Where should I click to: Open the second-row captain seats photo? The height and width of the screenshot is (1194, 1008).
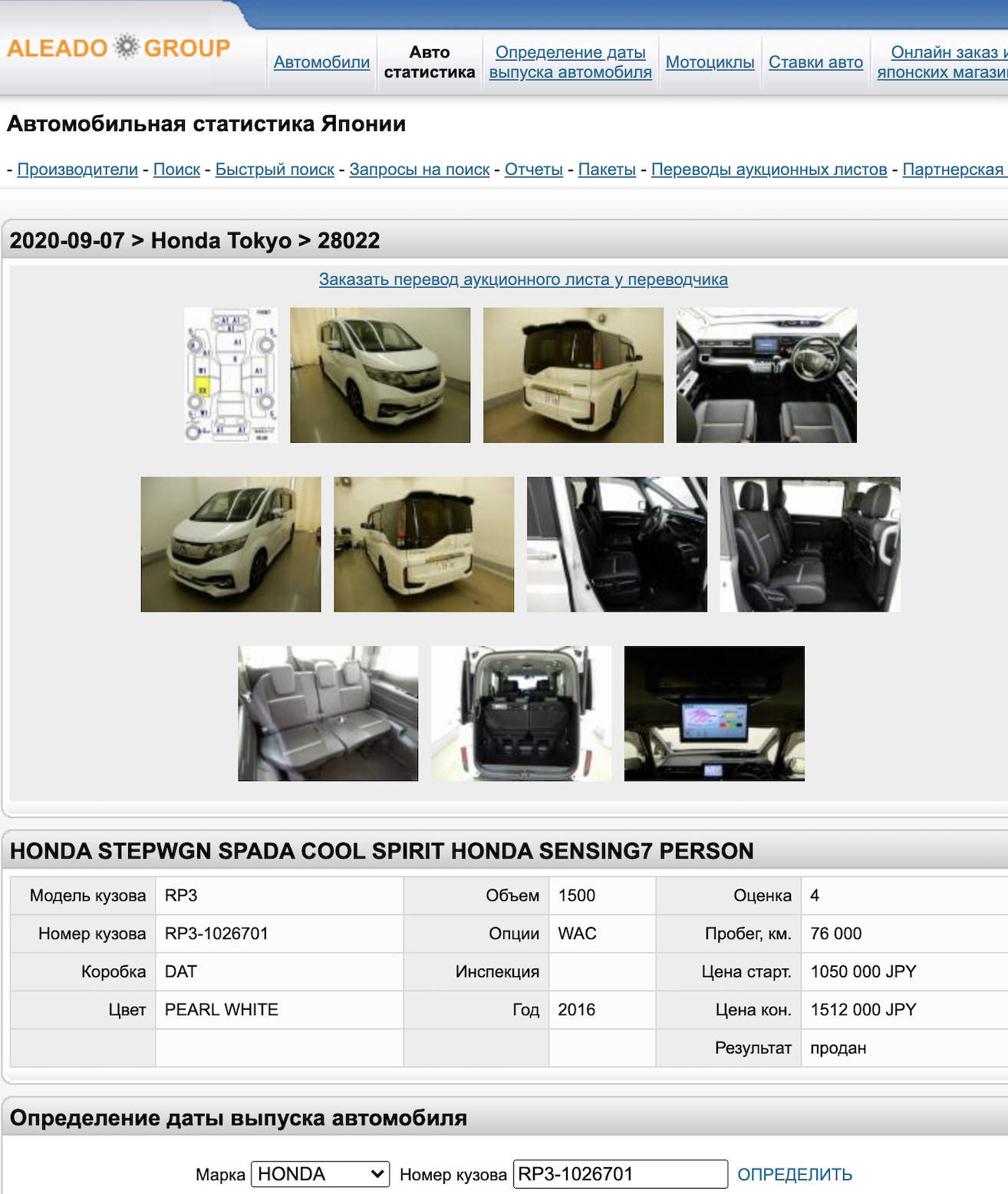pyautogui.click(x=810, y=544)
